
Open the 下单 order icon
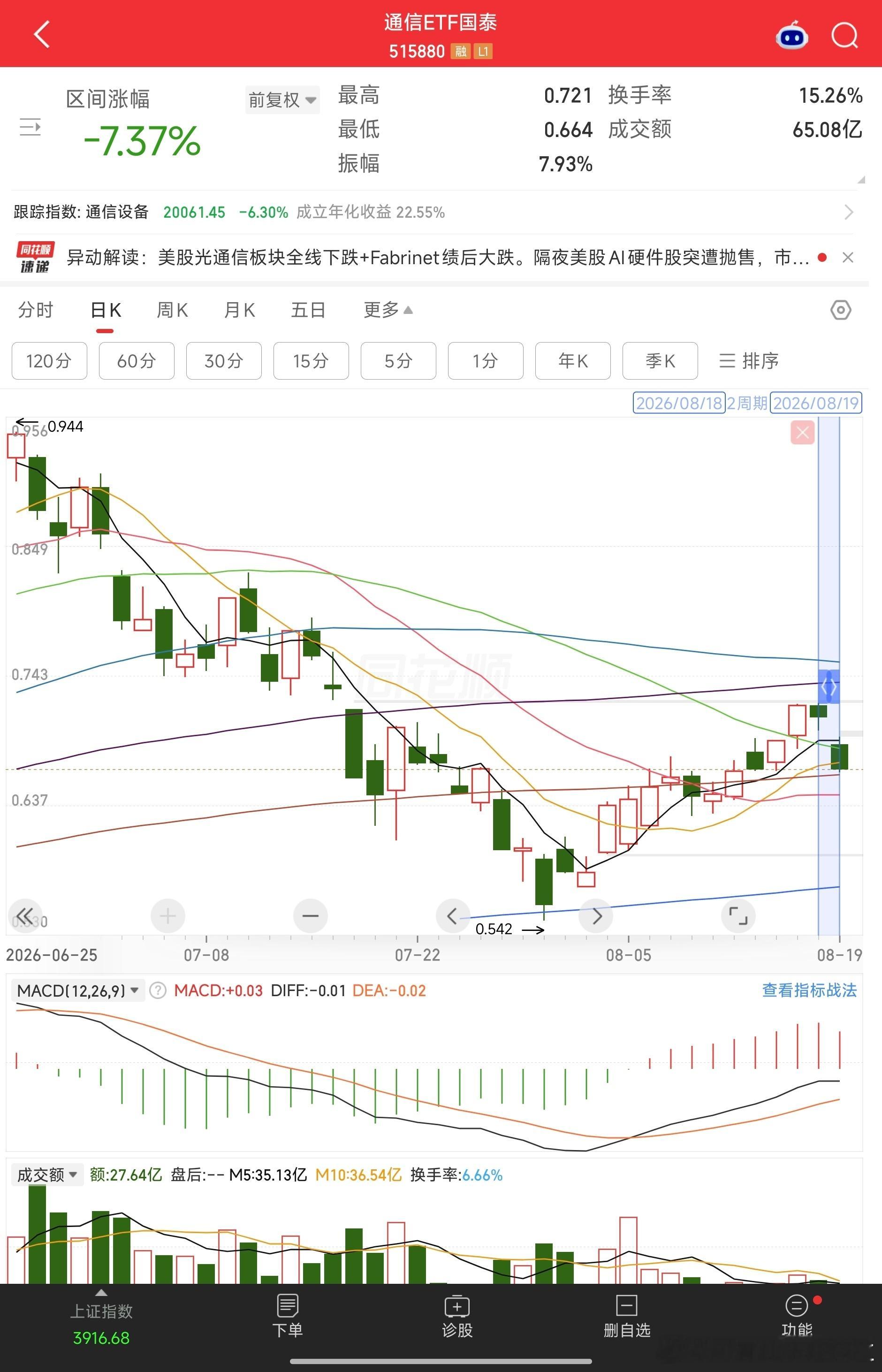[287, 1317]
